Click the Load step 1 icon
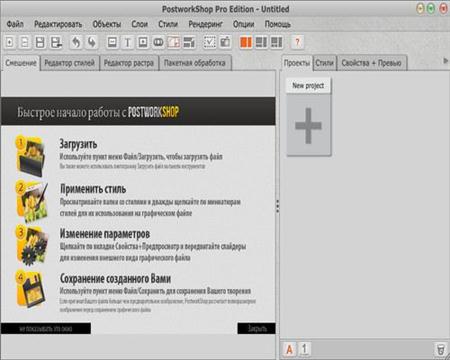This screenshot has width=450, height=360. 30,156
